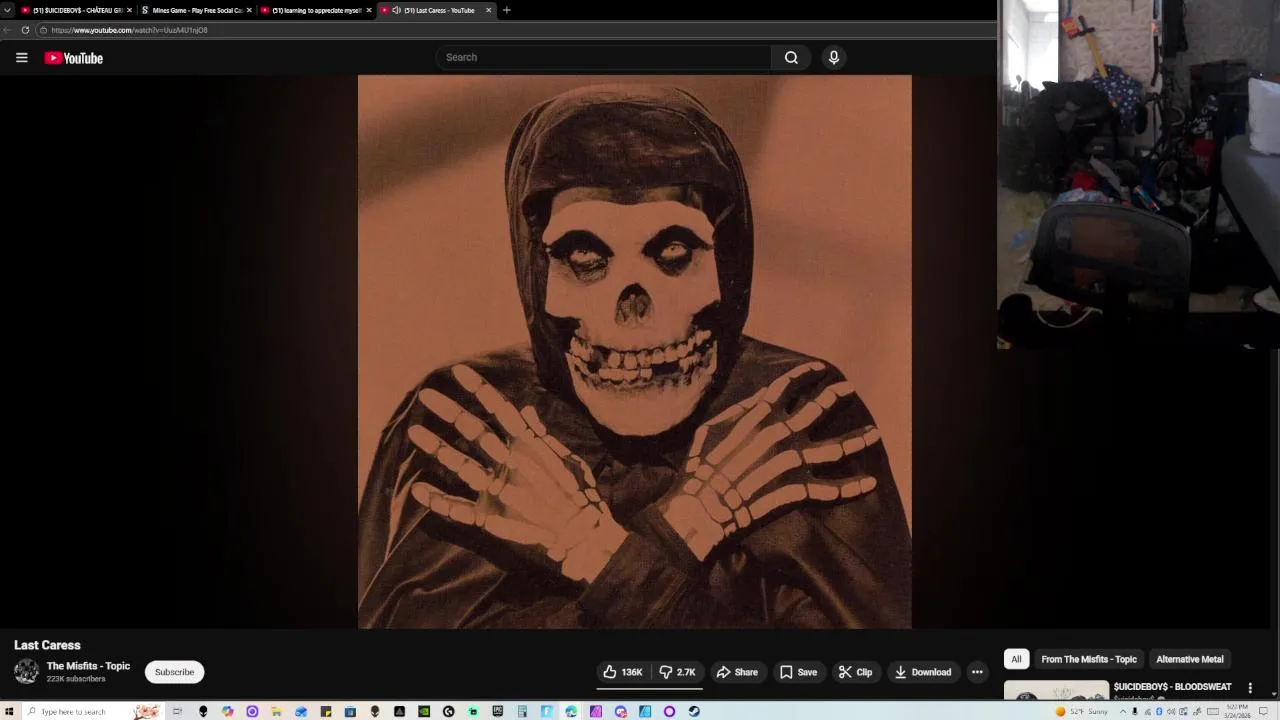Image resolution: width=1280 pixels, height=720 pixels.
Task: Open the taskbar clock and date
Action: [1237, 711]
